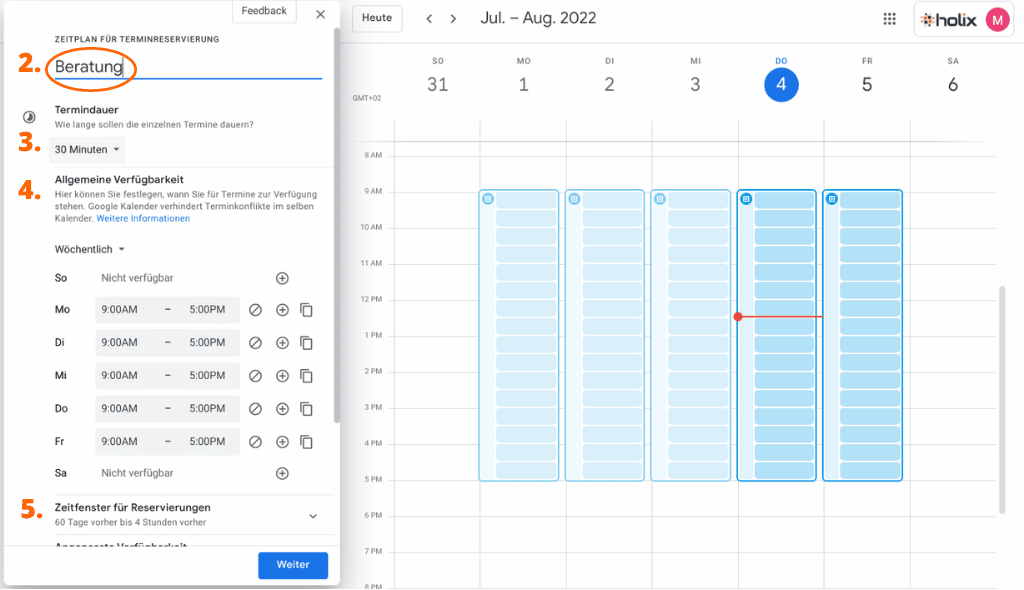Copy Mittwoch's hours to all days
Screen dimensions: 1024x590
click(306, 375)
